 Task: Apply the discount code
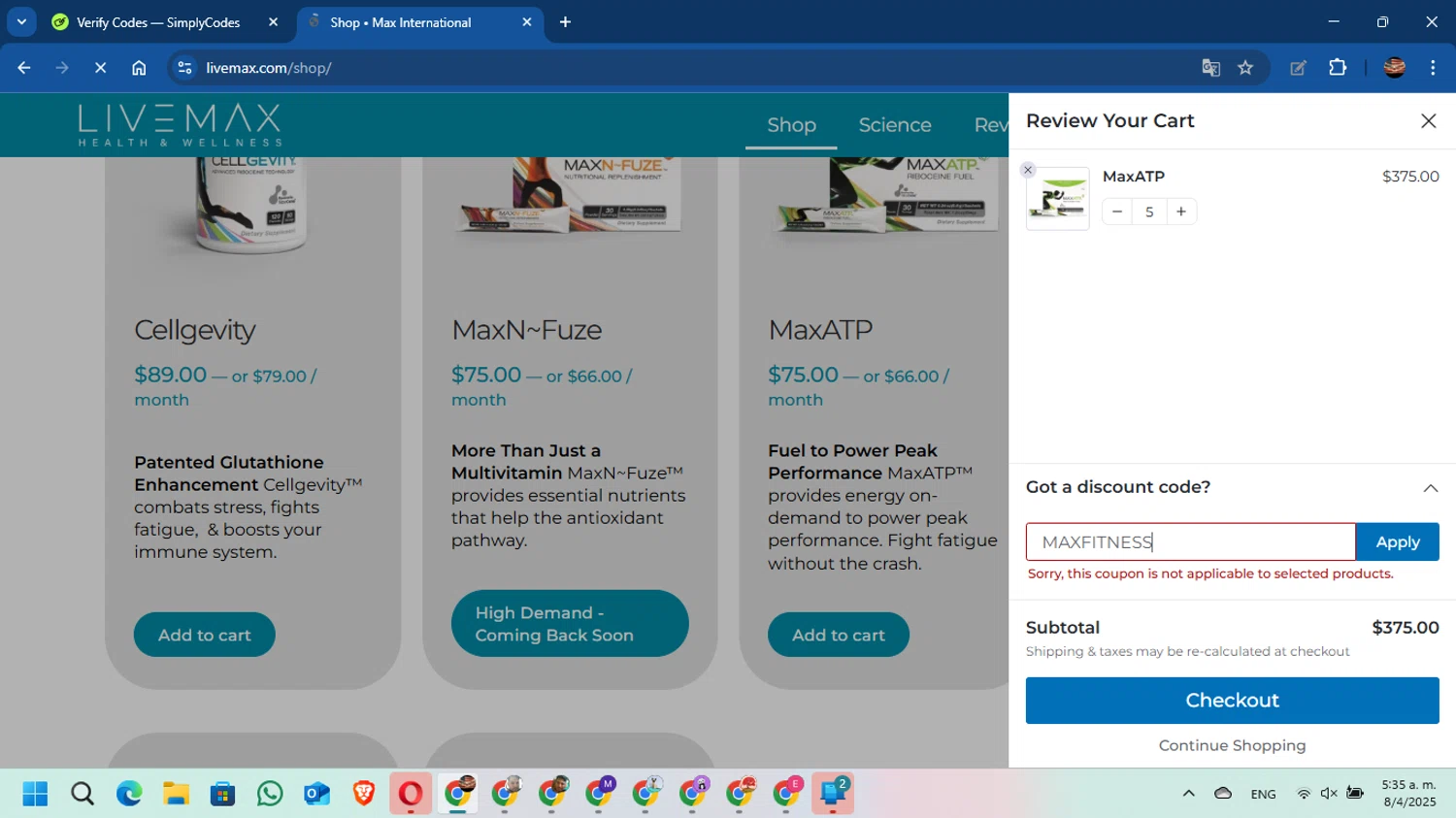(x=1397, y=542)
